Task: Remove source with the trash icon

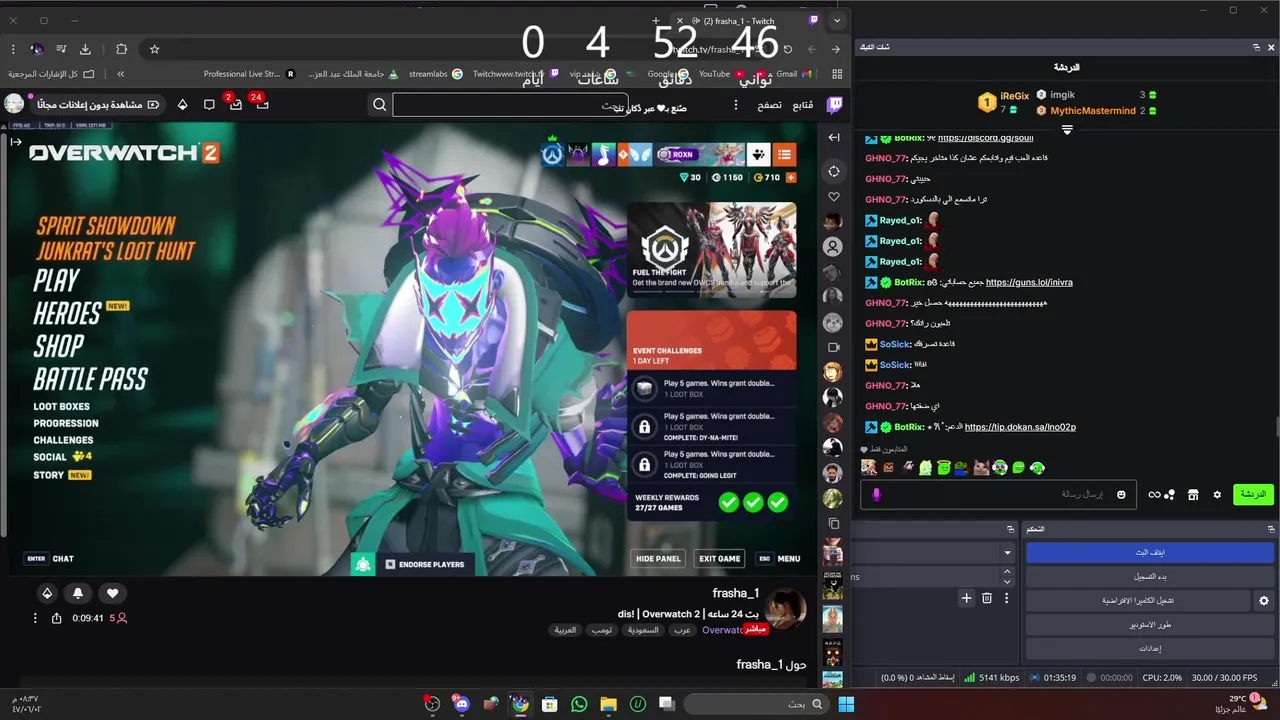Action: [x=987, y=598]
